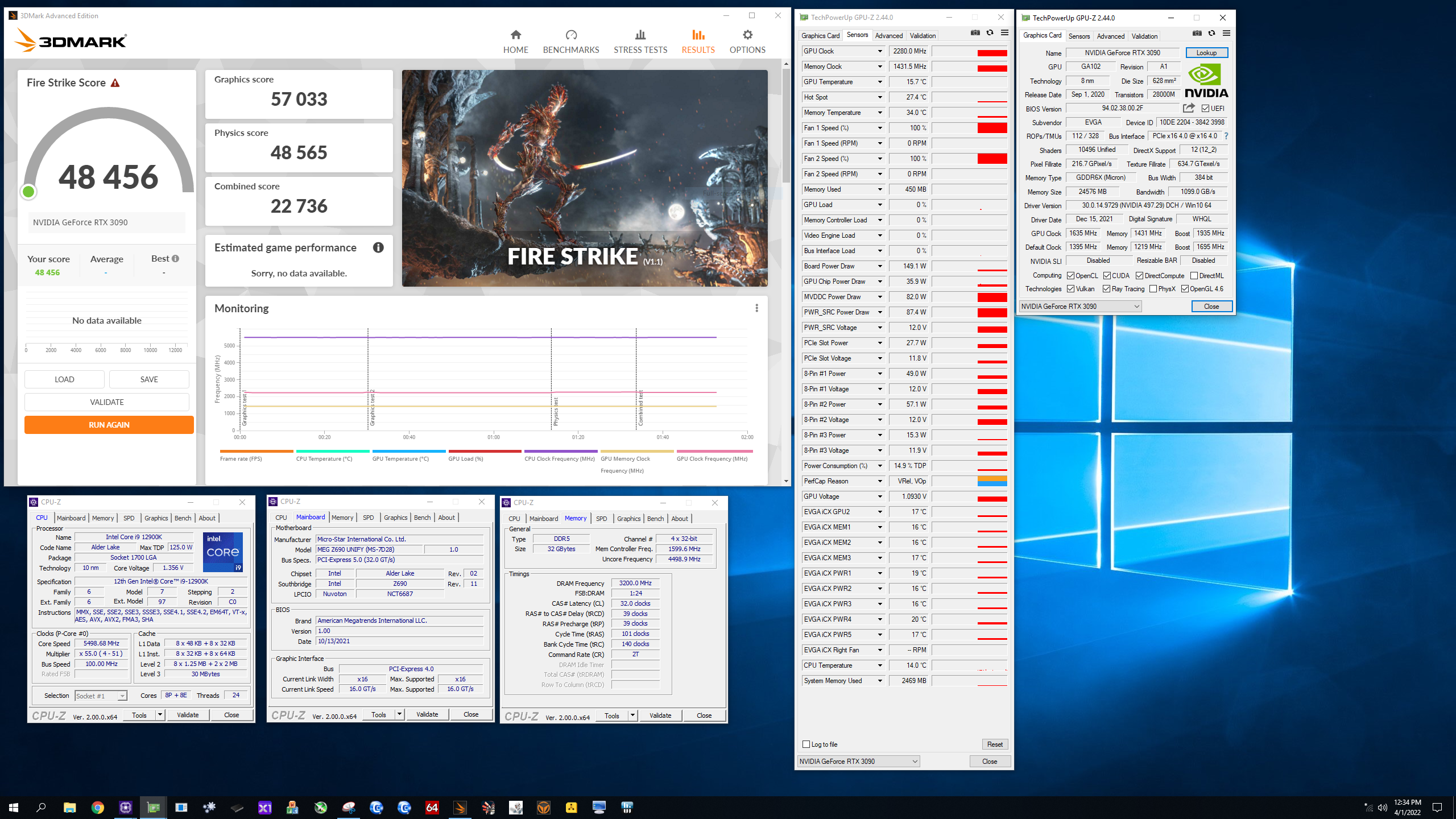The height and width of the screenshot is (819, 1456).
Task: Toggle the UEFI checkbox in GPU-Z
Action: point(1205,108)
